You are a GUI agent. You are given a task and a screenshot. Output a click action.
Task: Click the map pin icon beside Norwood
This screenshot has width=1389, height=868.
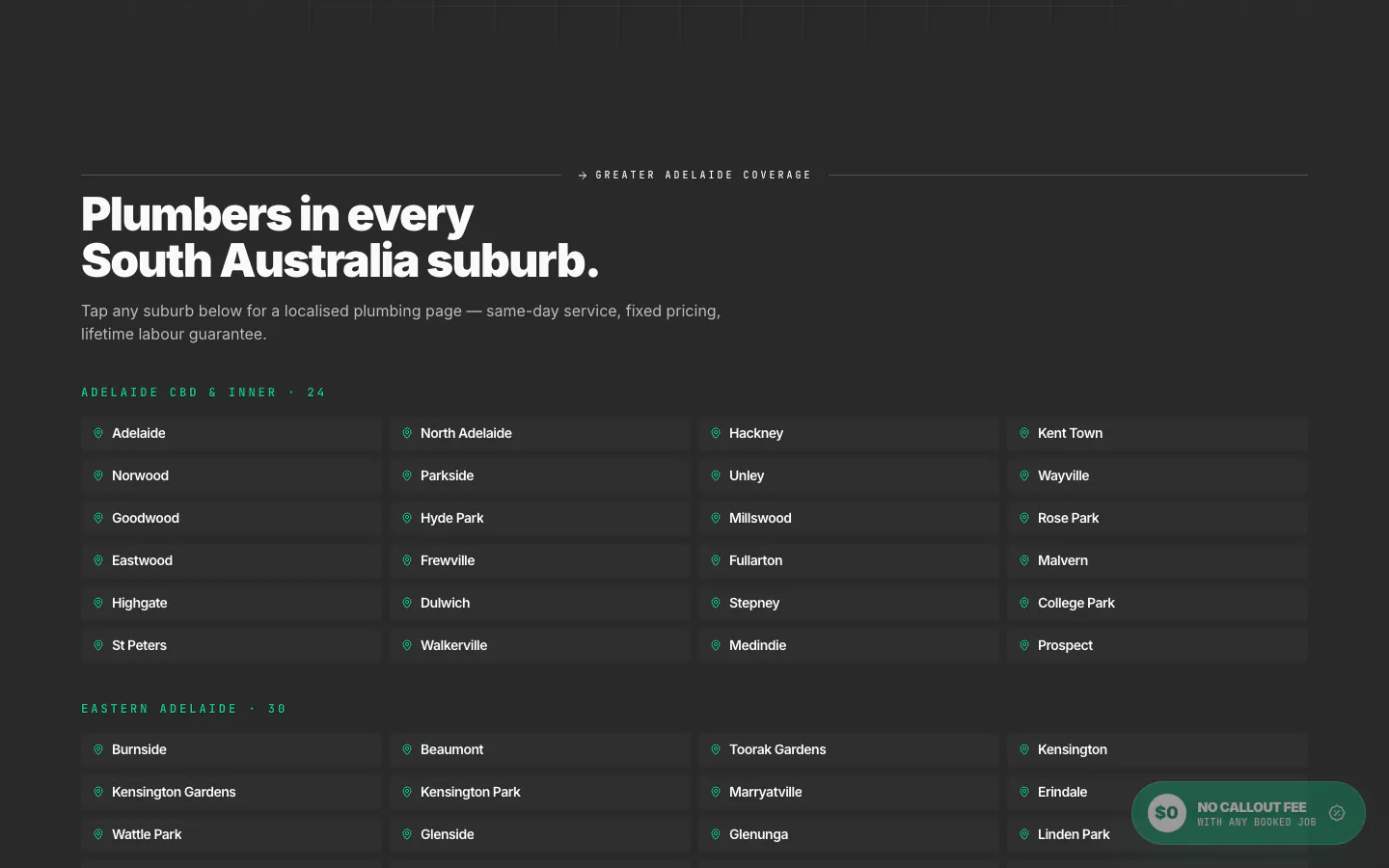pyautogui.click(x=98, y=475)
